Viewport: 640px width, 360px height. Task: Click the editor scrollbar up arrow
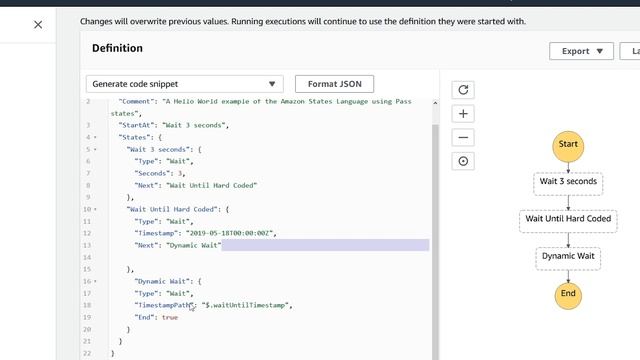point(435,103)
